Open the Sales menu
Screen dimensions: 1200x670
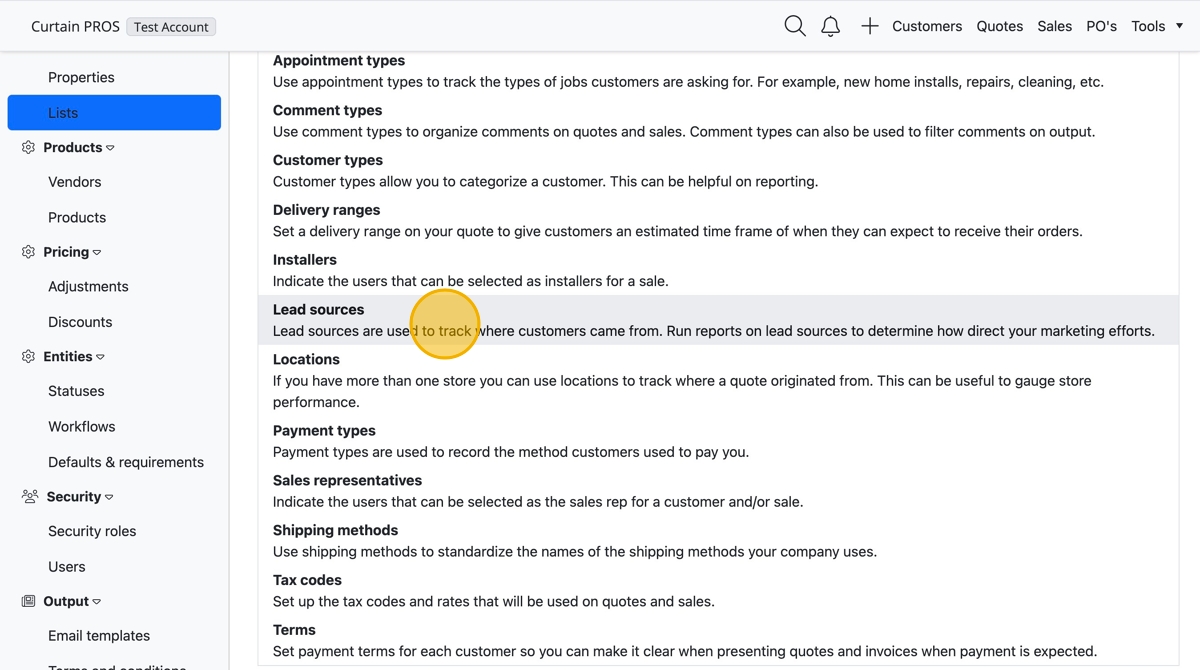tap(1054, 26)
